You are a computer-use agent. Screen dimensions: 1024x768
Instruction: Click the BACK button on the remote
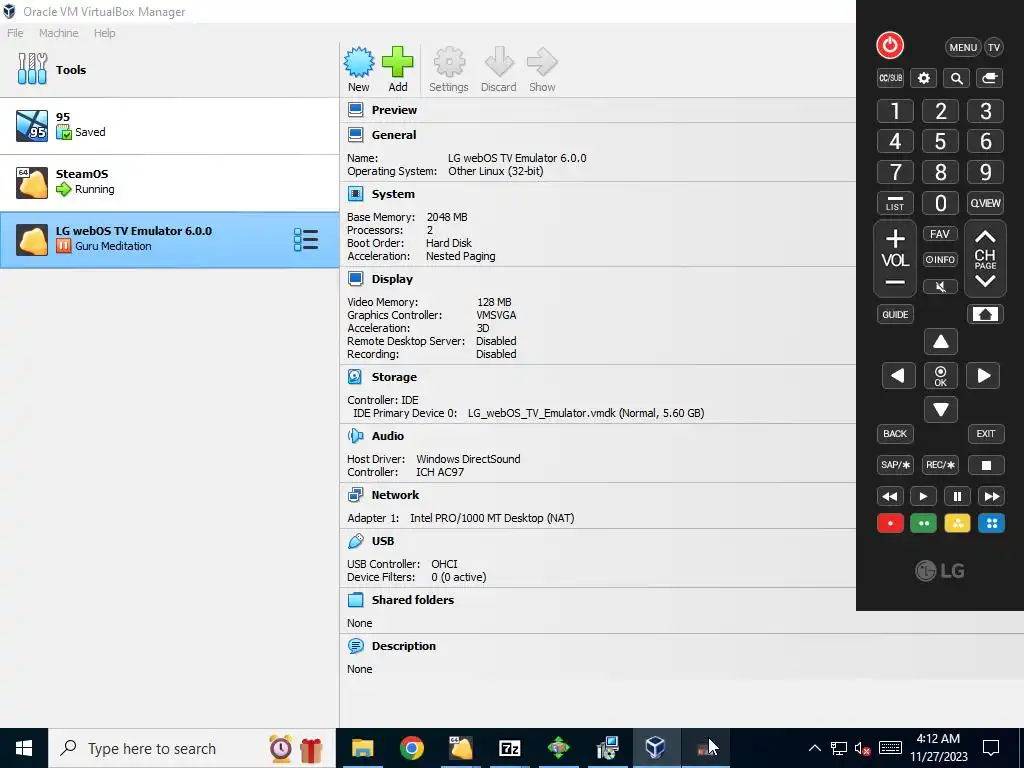pos(895,434)
